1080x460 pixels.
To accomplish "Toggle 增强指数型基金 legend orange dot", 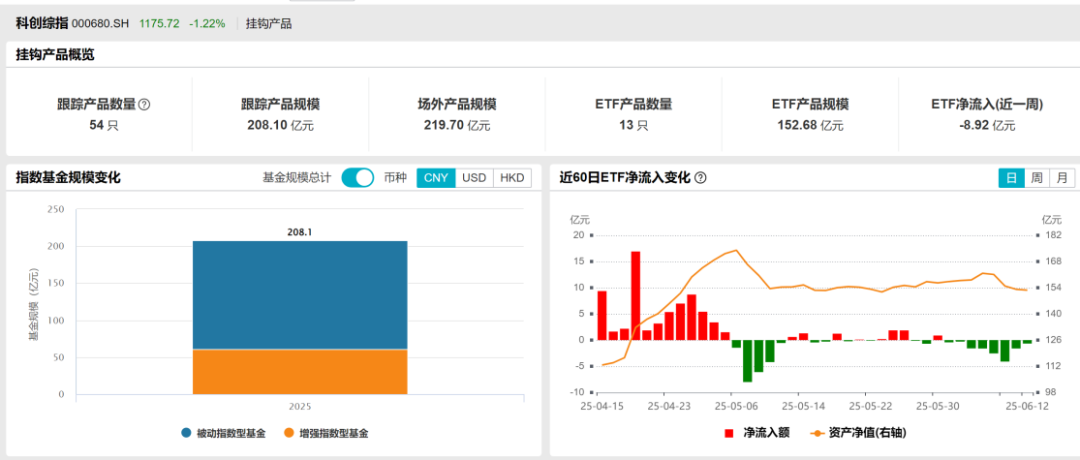I will 289,433.
